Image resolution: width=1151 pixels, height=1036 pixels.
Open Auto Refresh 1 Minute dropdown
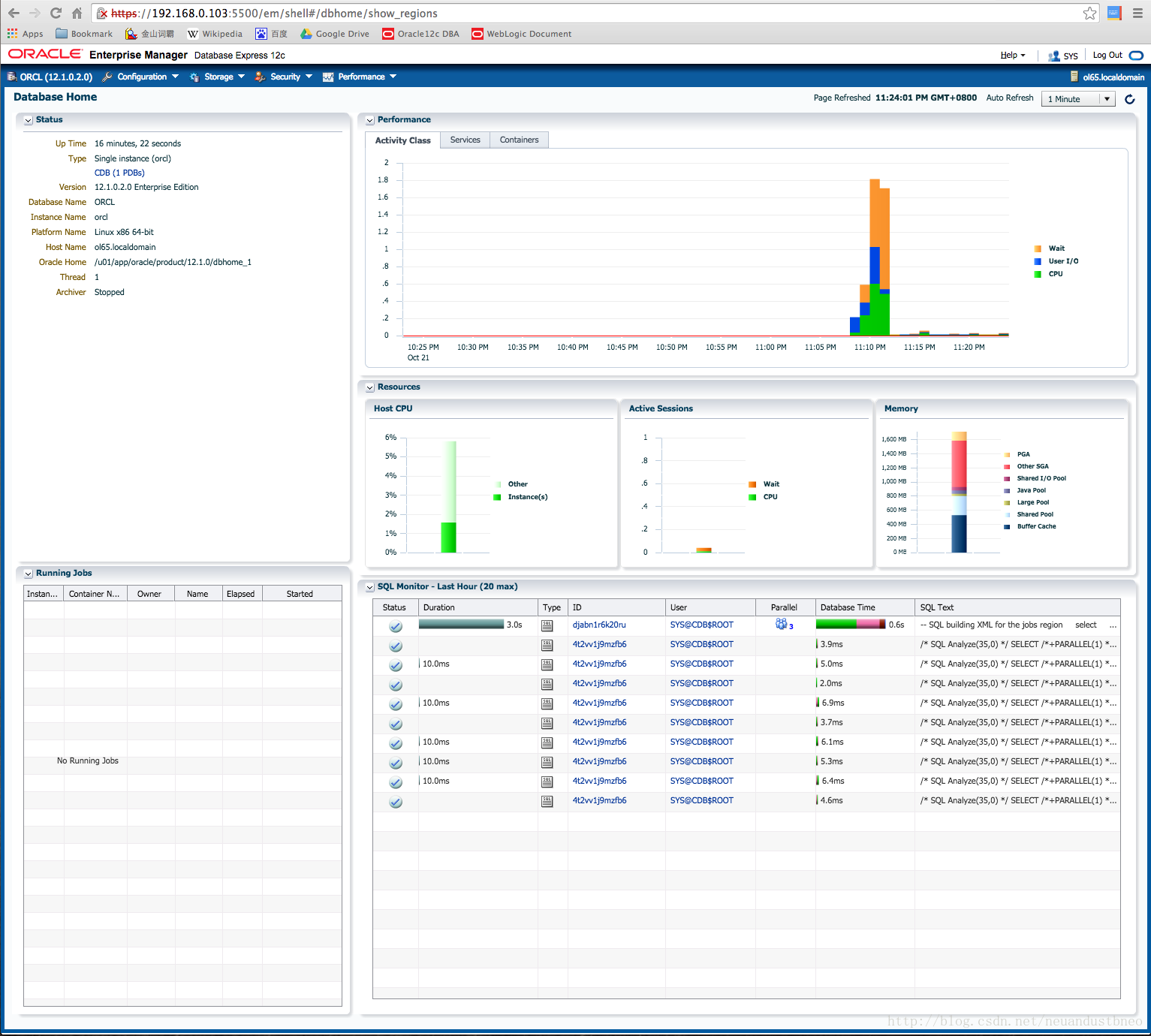tap(1077, 99)
